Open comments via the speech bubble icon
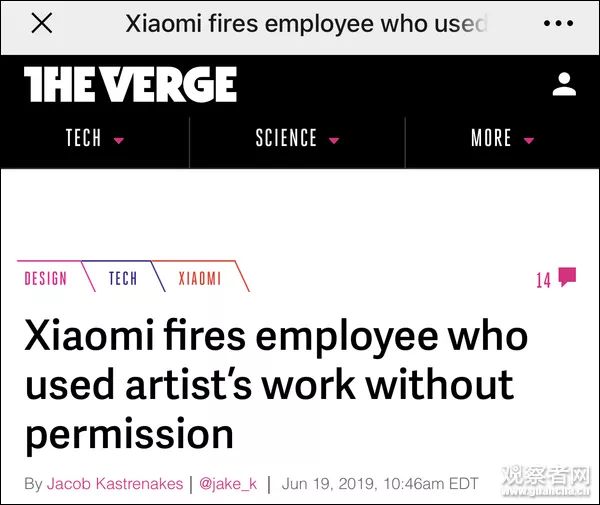Screen dimensions: 600x505 pos(567,277)
